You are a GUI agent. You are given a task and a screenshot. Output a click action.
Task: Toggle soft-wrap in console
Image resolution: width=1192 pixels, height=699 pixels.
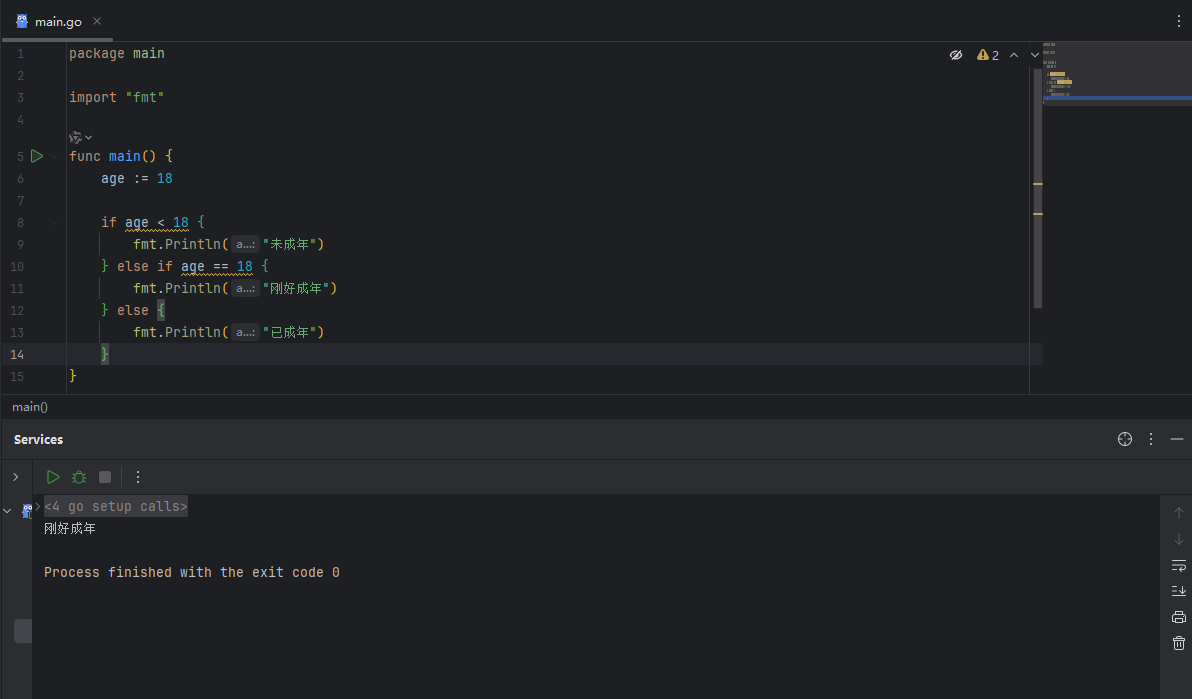pos(1178,565)
